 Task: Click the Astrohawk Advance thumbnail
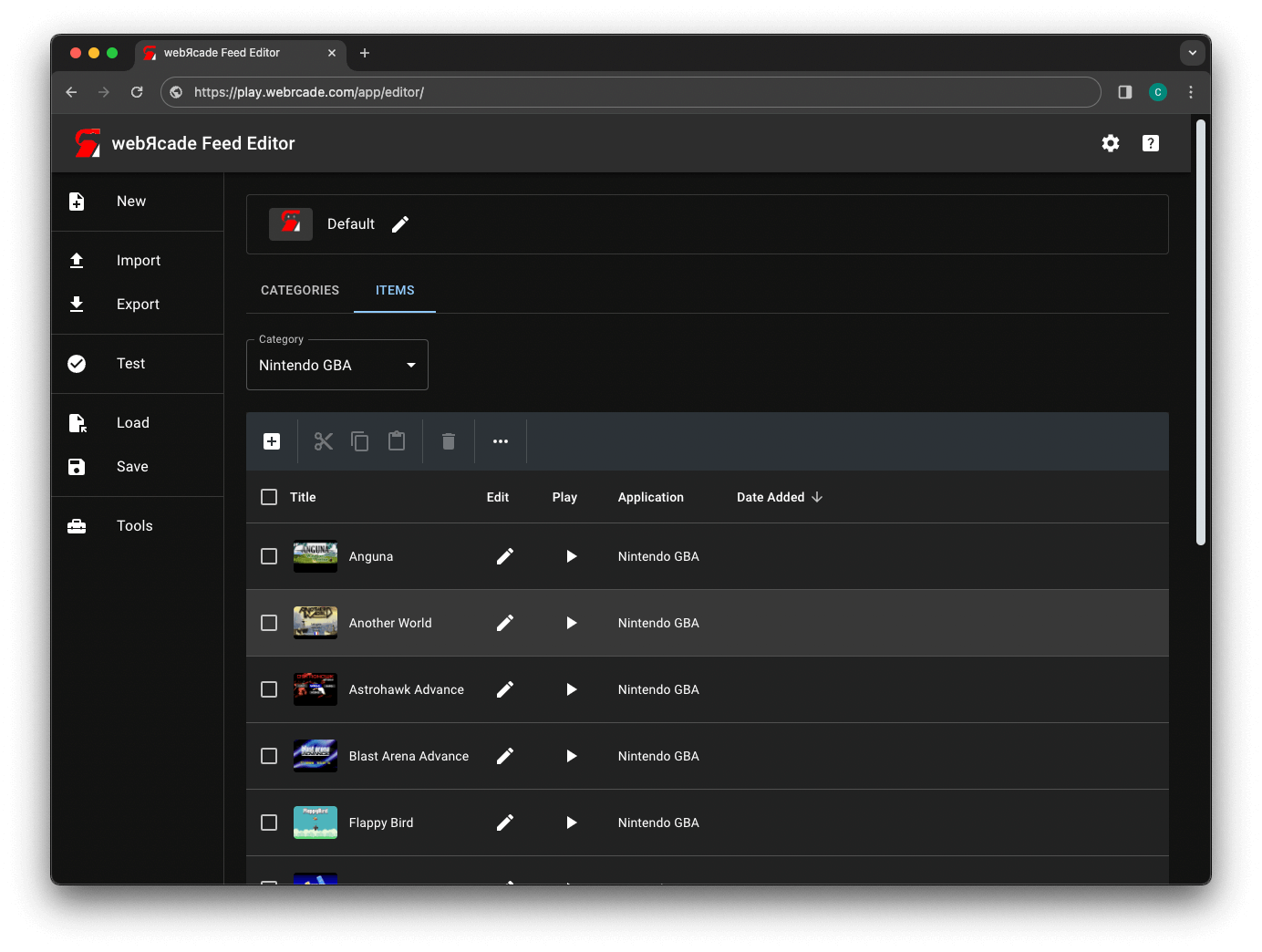pyautogui.click(x=315, y=689)
